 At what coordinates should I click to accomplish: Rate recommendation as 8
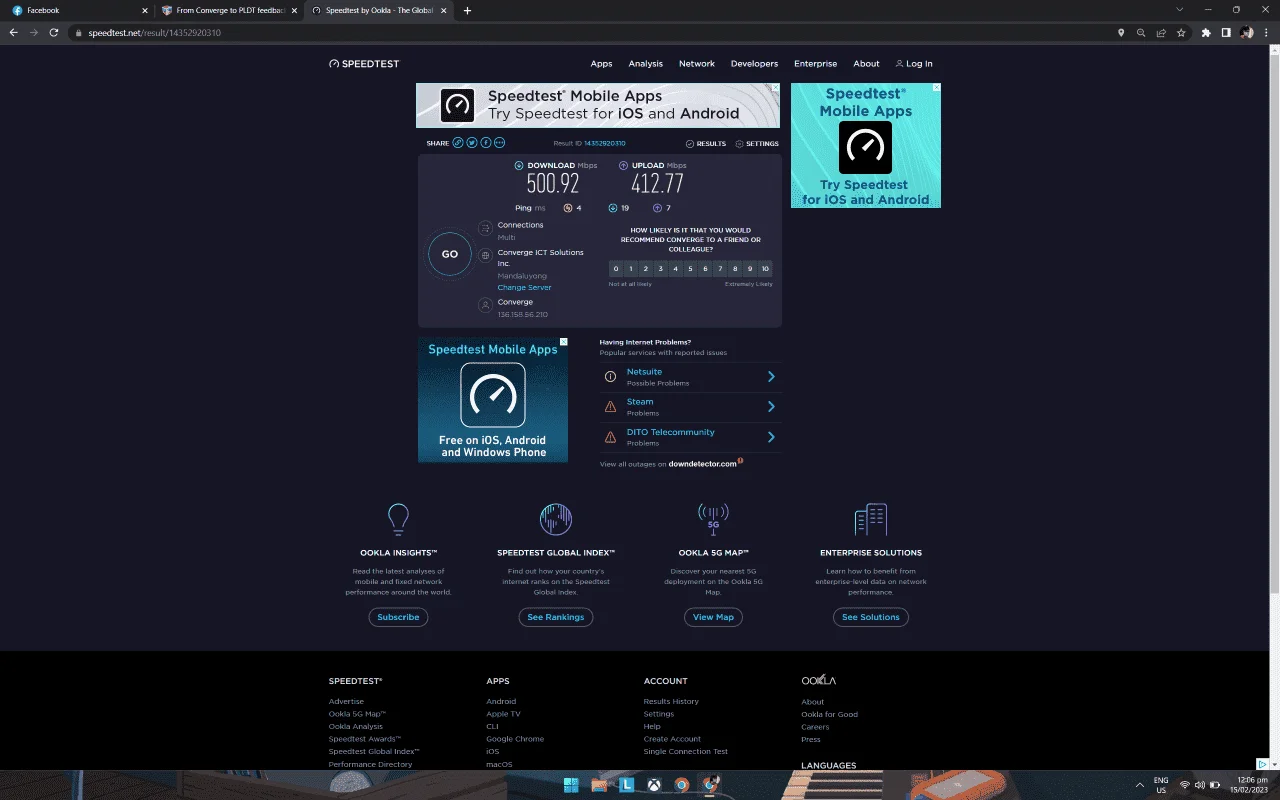pyautogui.click(x=735, y=269)
